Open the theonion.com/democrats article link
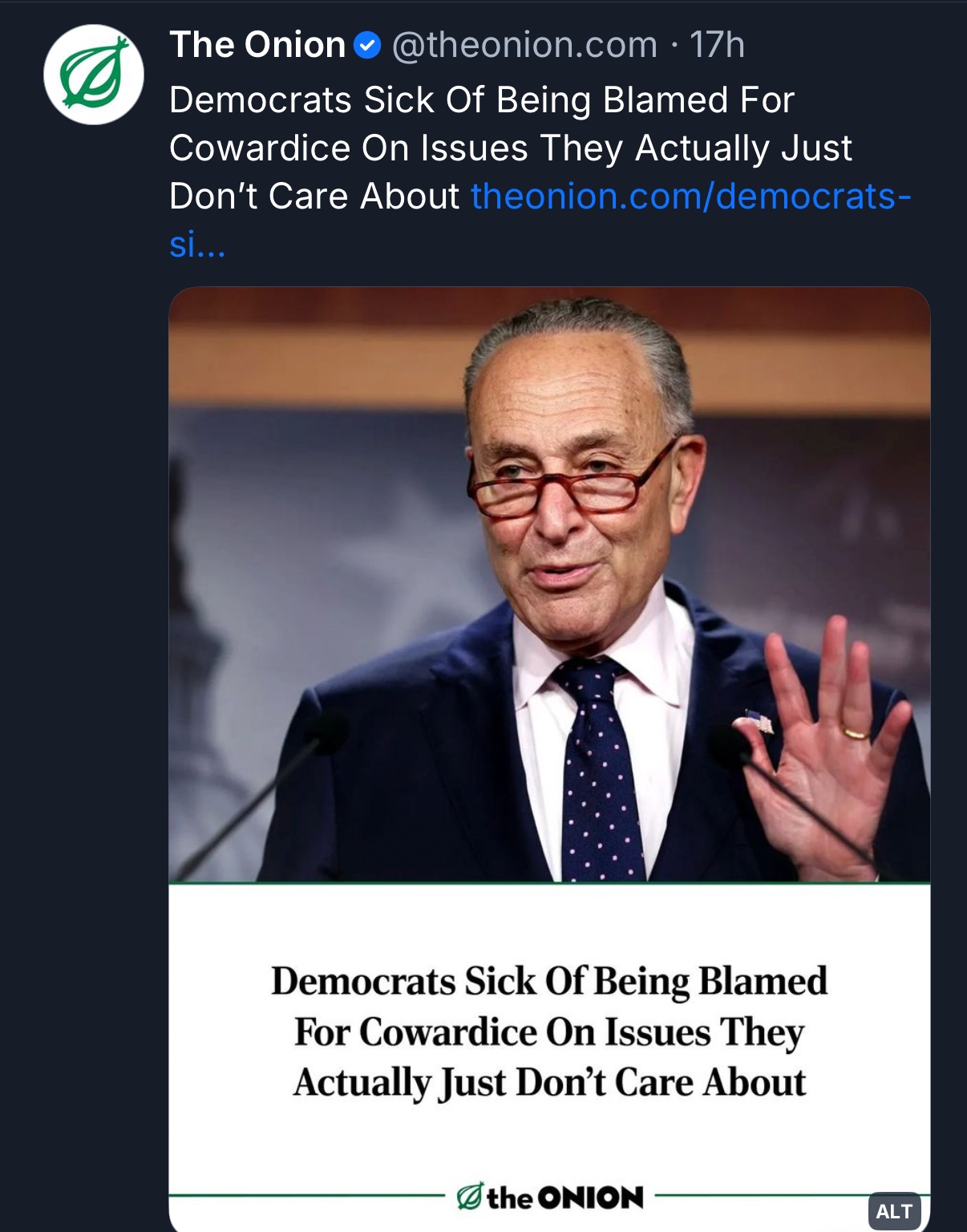This screenshot has width=967, height=1232. (690, 197)
